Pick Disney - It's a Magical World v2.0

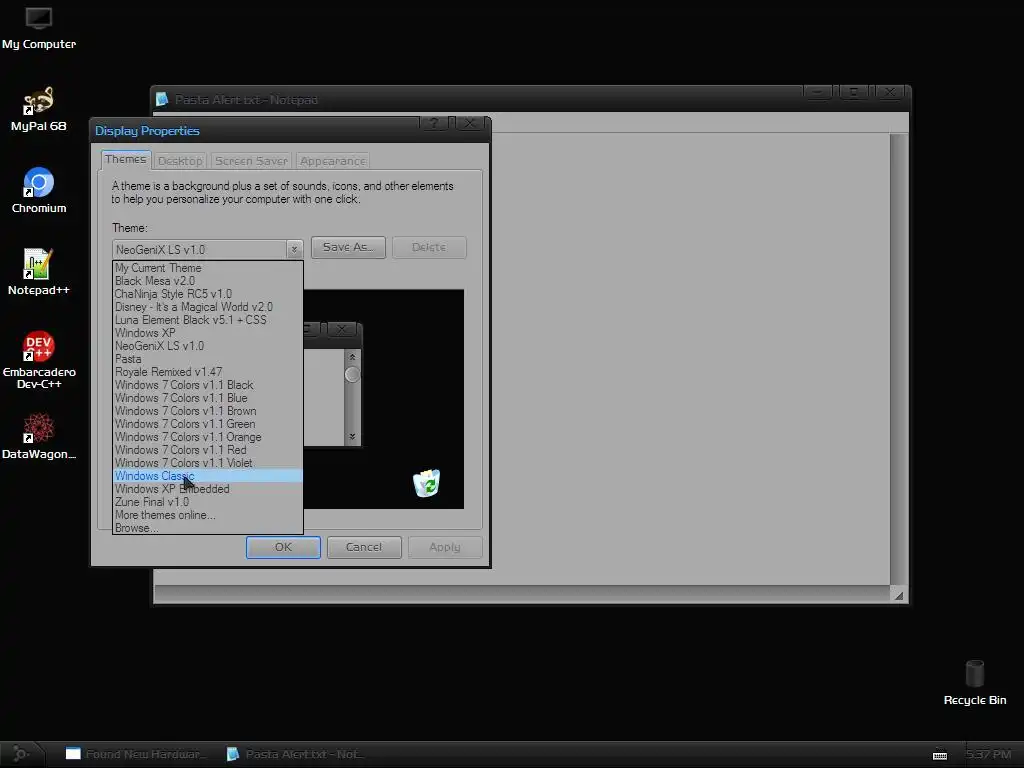[208, 307]
